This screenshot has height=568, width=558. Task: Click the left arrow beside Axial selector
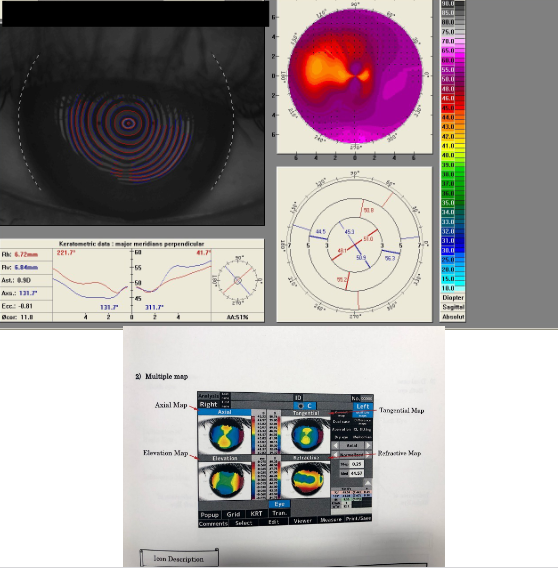pos(335,445)
